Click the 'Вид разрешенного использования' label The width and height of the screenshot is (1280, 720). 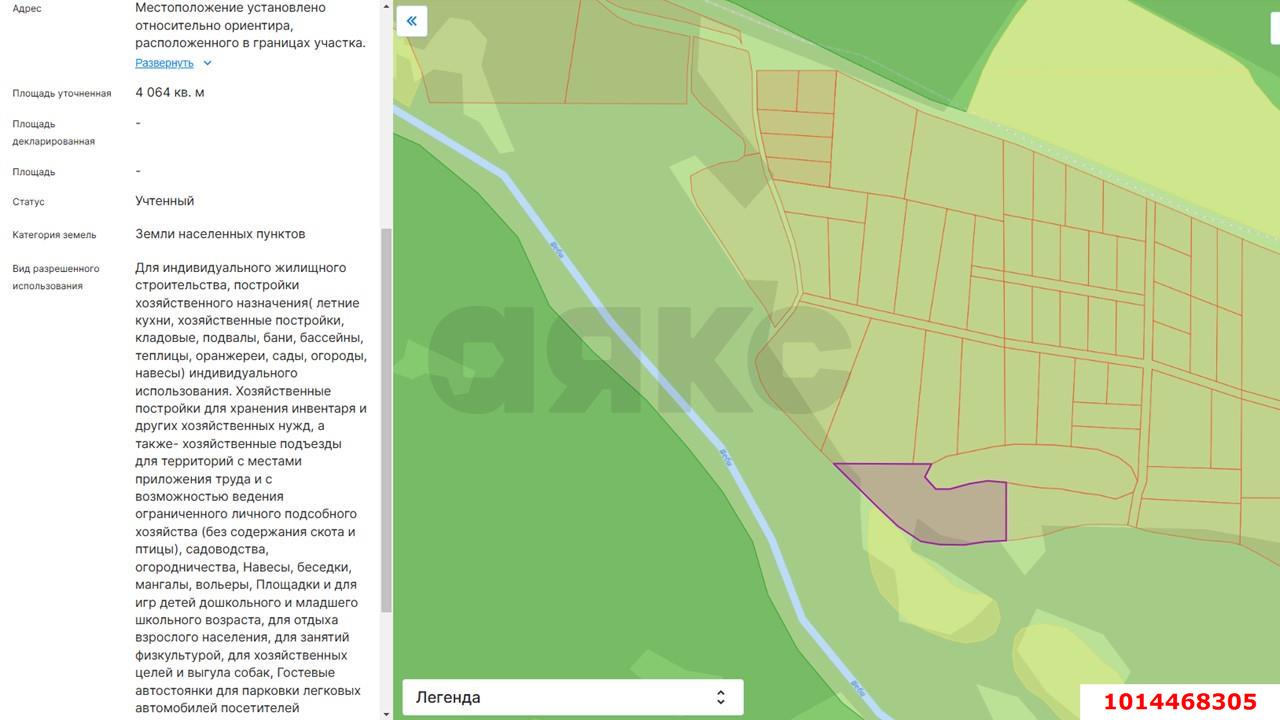pyautogui.click(x=56, y=277)
